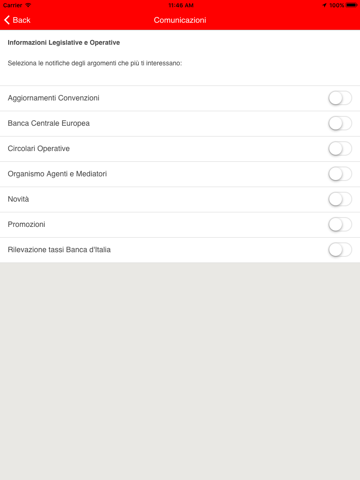Enable Aggiornamenti Convenzioni notifications switch
The height and width of the screenshot is (480, 360).
point(340,98)
